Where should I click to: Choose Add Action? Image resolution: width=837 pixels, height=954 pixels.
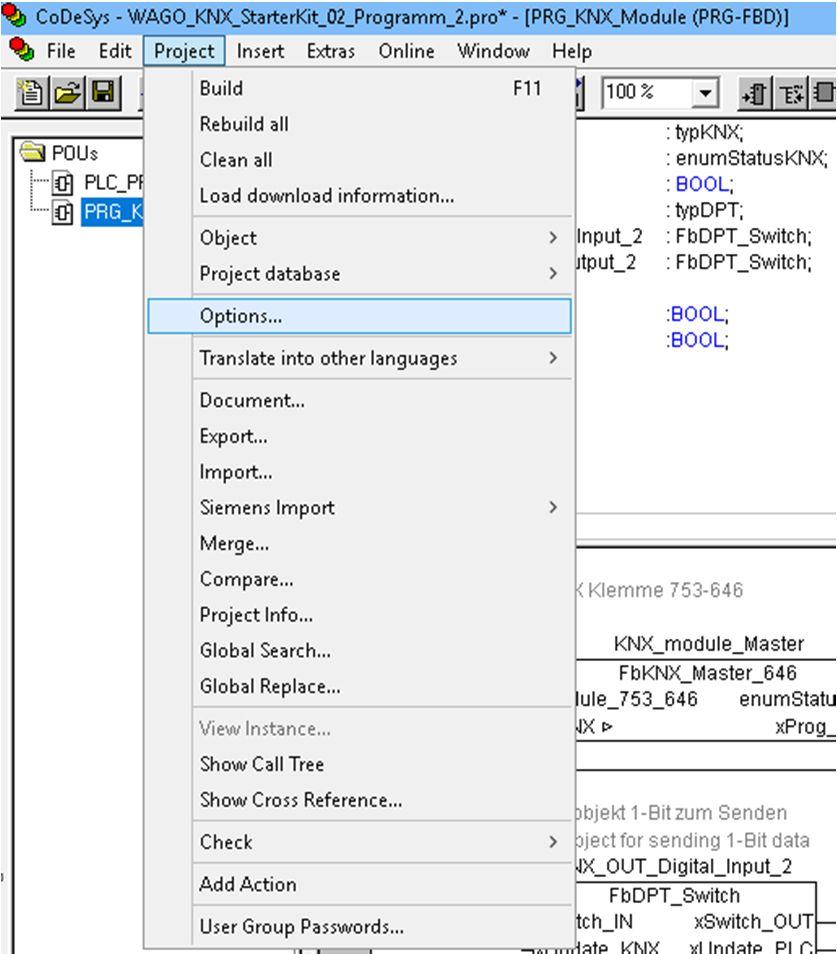pyautogui.click(x=359, y=884)
